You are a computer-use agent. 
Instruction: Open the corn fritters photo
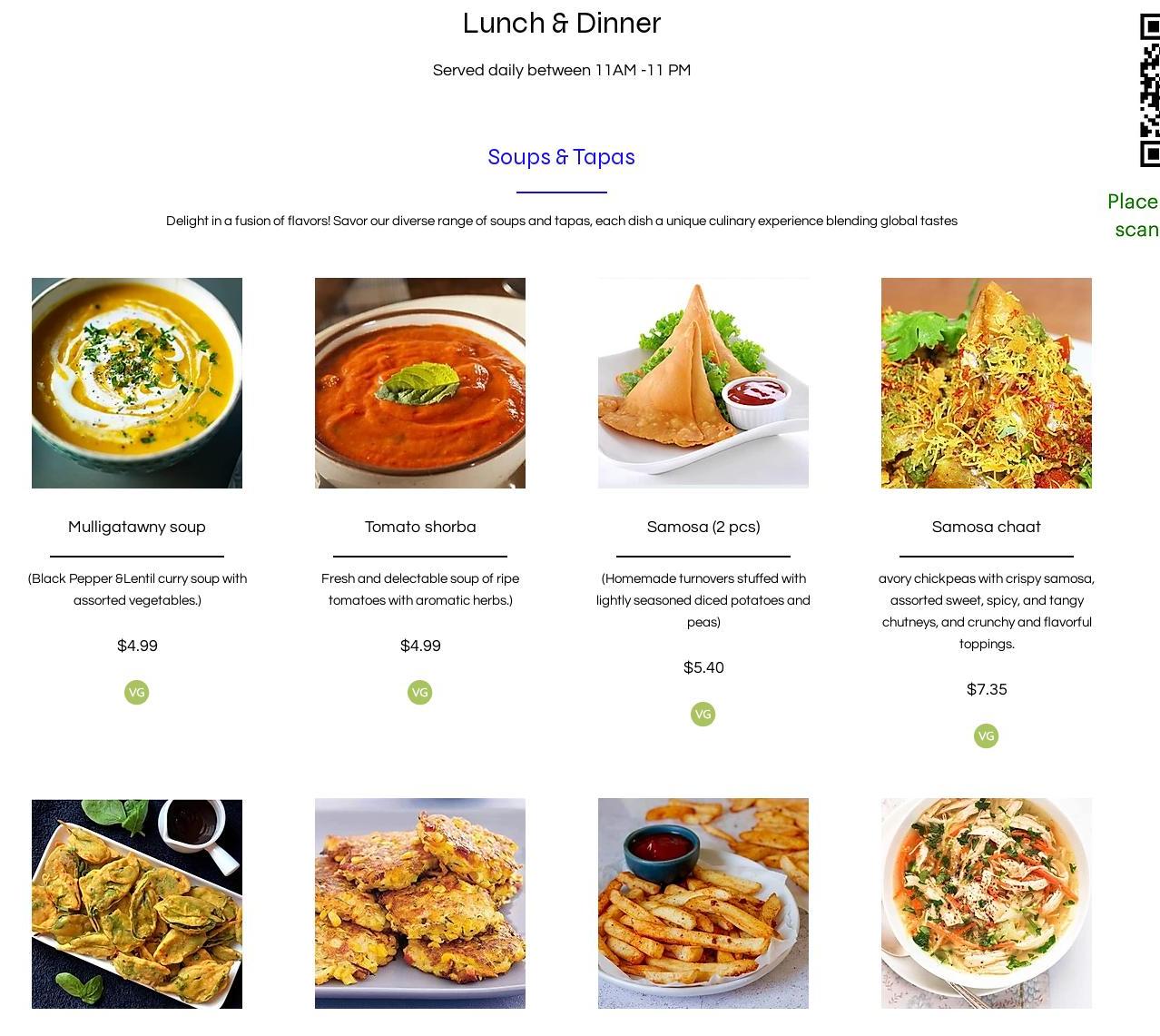coord(420,903)
